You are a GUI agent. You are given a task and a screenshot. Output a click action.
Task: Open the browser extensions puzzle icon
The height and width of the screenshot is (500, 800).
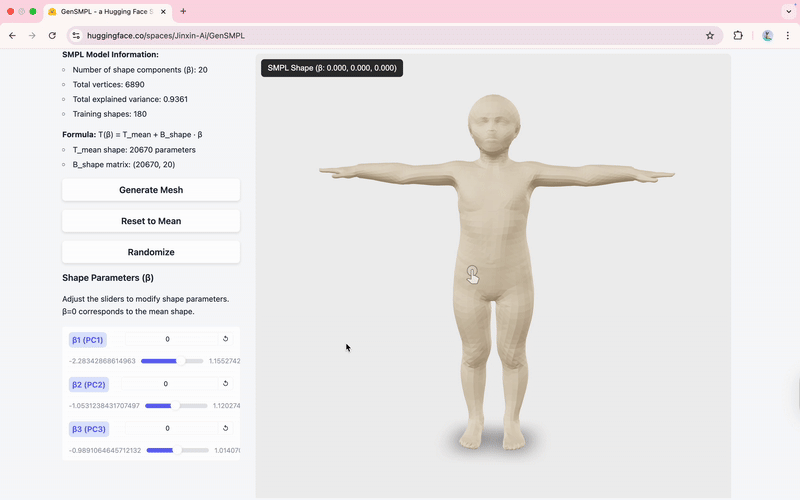point(738,36)
